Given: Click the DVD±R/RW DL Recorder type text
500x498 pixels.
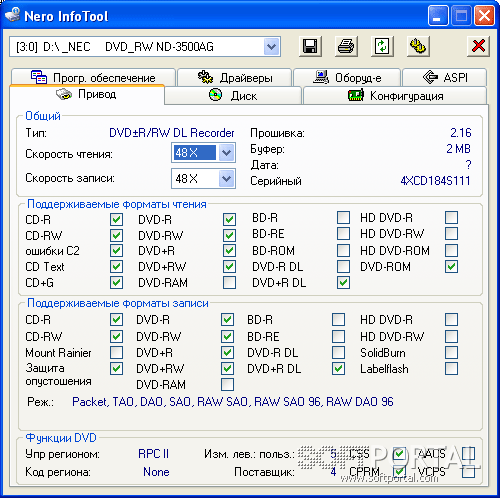Looking at the screenshot, I should coord(172,133).
